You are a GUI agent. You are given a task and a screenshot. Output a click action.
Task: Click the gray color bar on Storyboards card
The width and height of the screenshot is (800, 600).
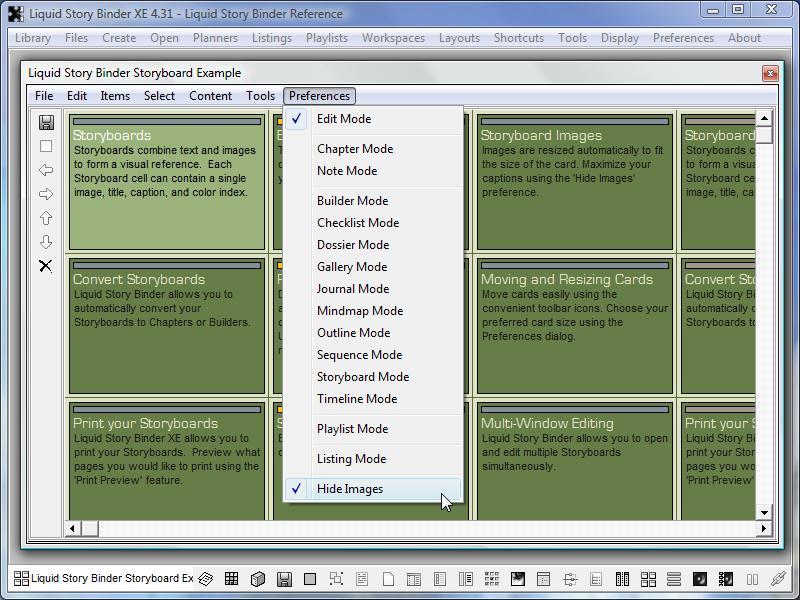[x=167, y=122]
